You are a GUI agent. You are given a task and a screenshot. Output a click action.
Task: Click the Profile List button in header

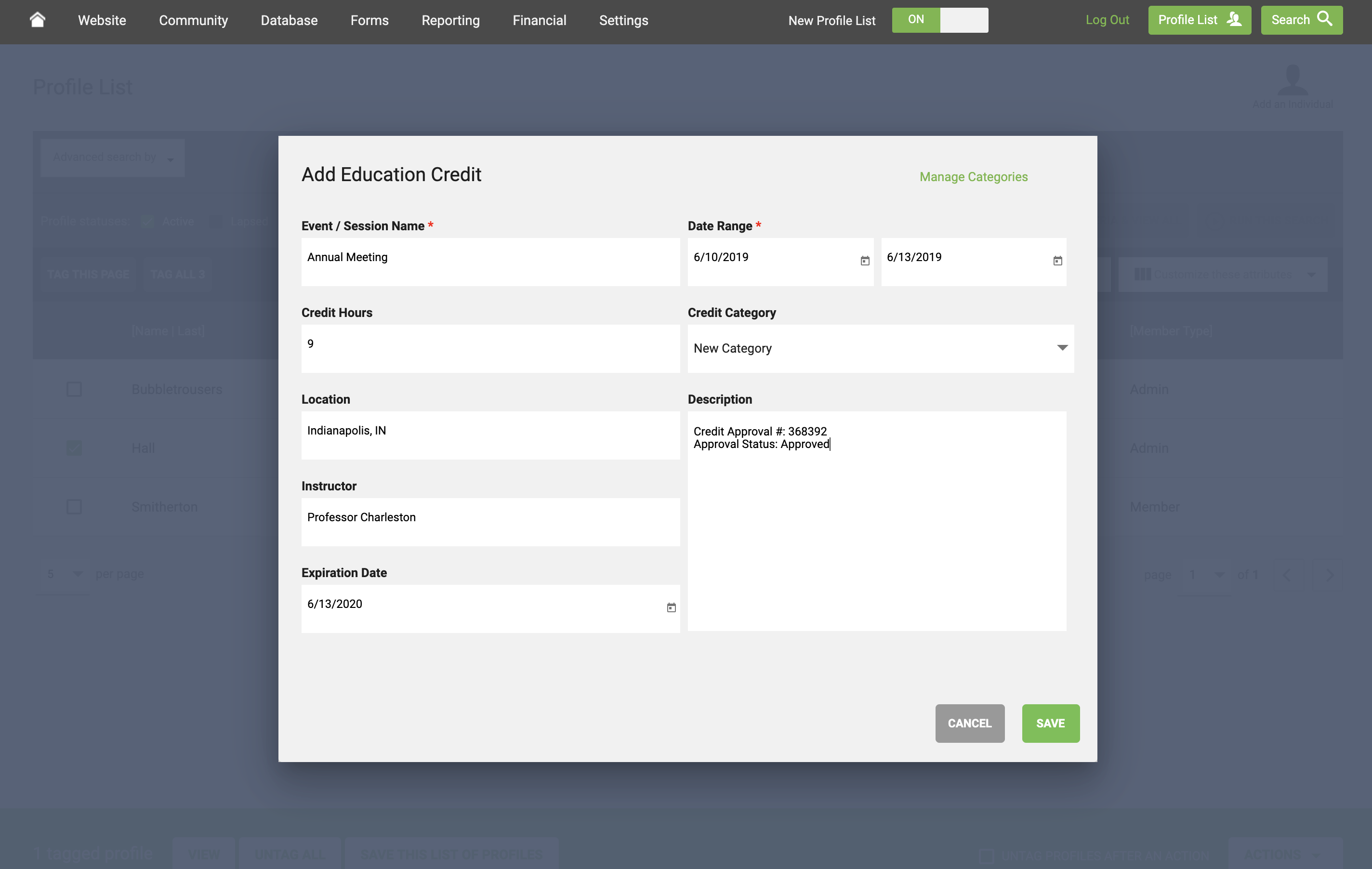[x=1200, y=20]
